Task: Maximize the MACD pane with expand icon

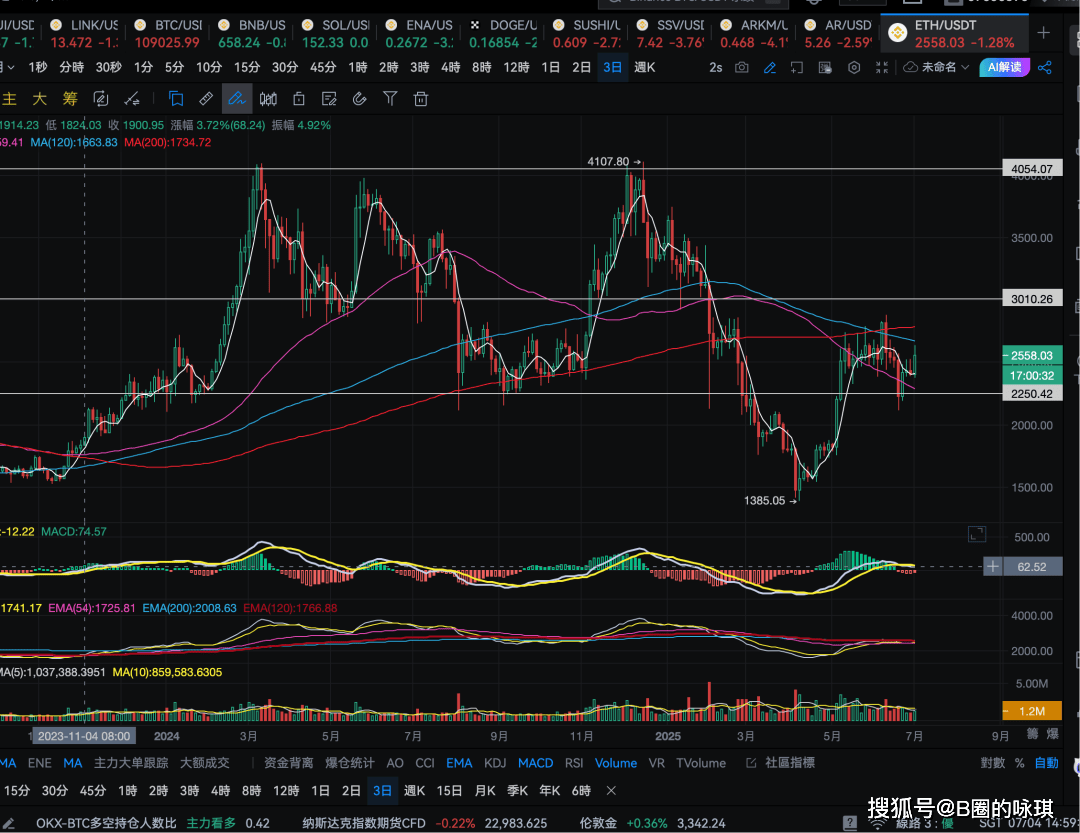Action: [977, 535]
